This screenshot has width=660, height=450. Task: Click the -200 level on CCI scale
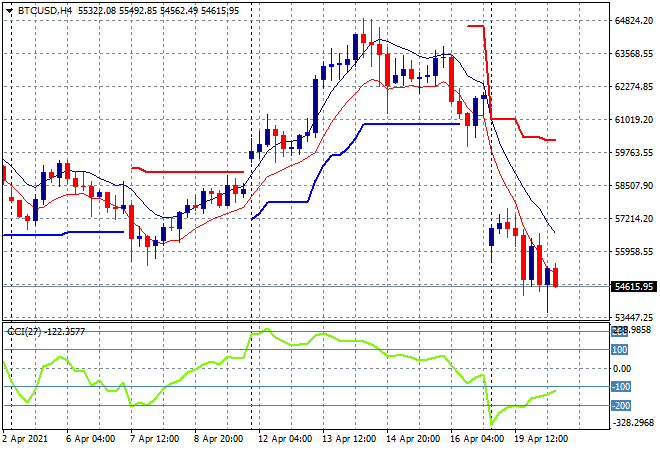[620, 405]
